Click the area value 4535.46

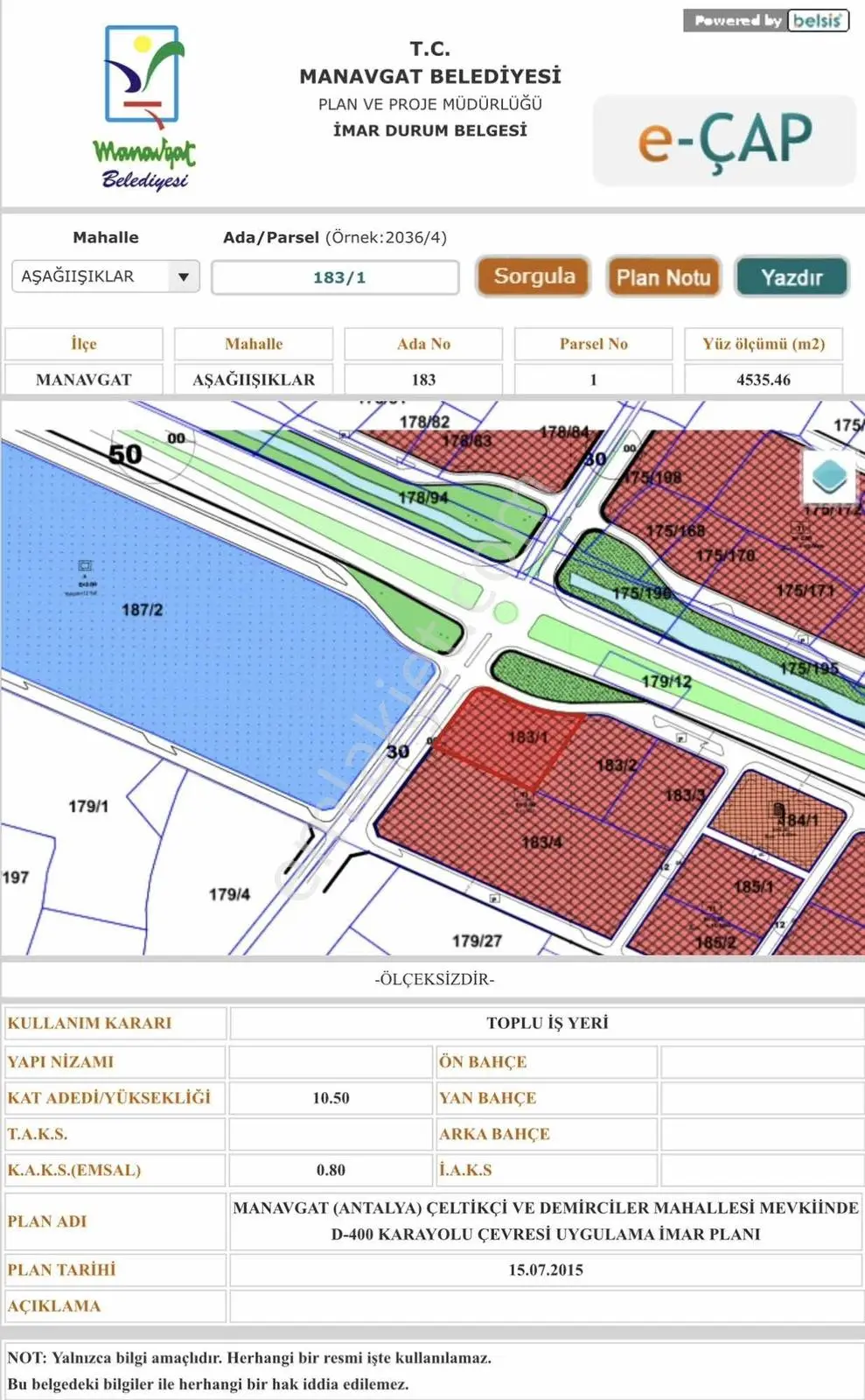point(764,380)
